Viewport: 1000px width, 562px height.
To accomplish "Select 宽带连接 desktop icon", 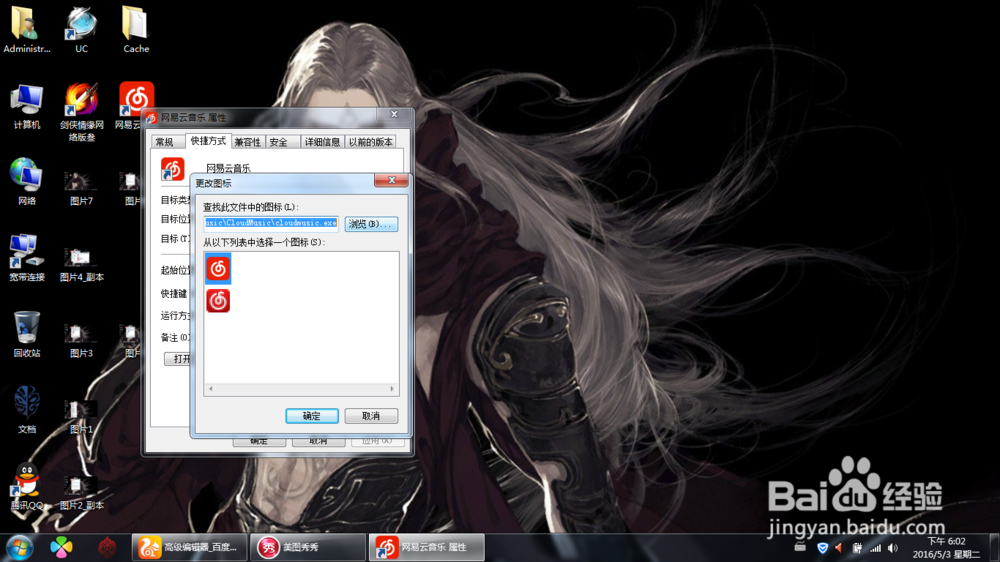I will (27, 258).
